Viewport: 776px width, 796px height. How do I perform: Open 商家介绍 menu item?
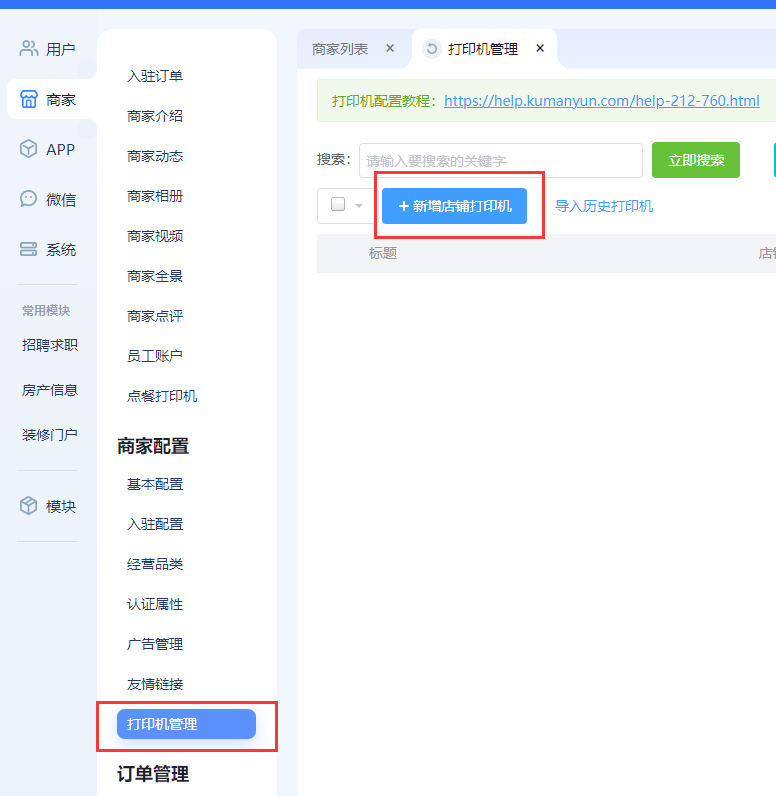[155, 116]
